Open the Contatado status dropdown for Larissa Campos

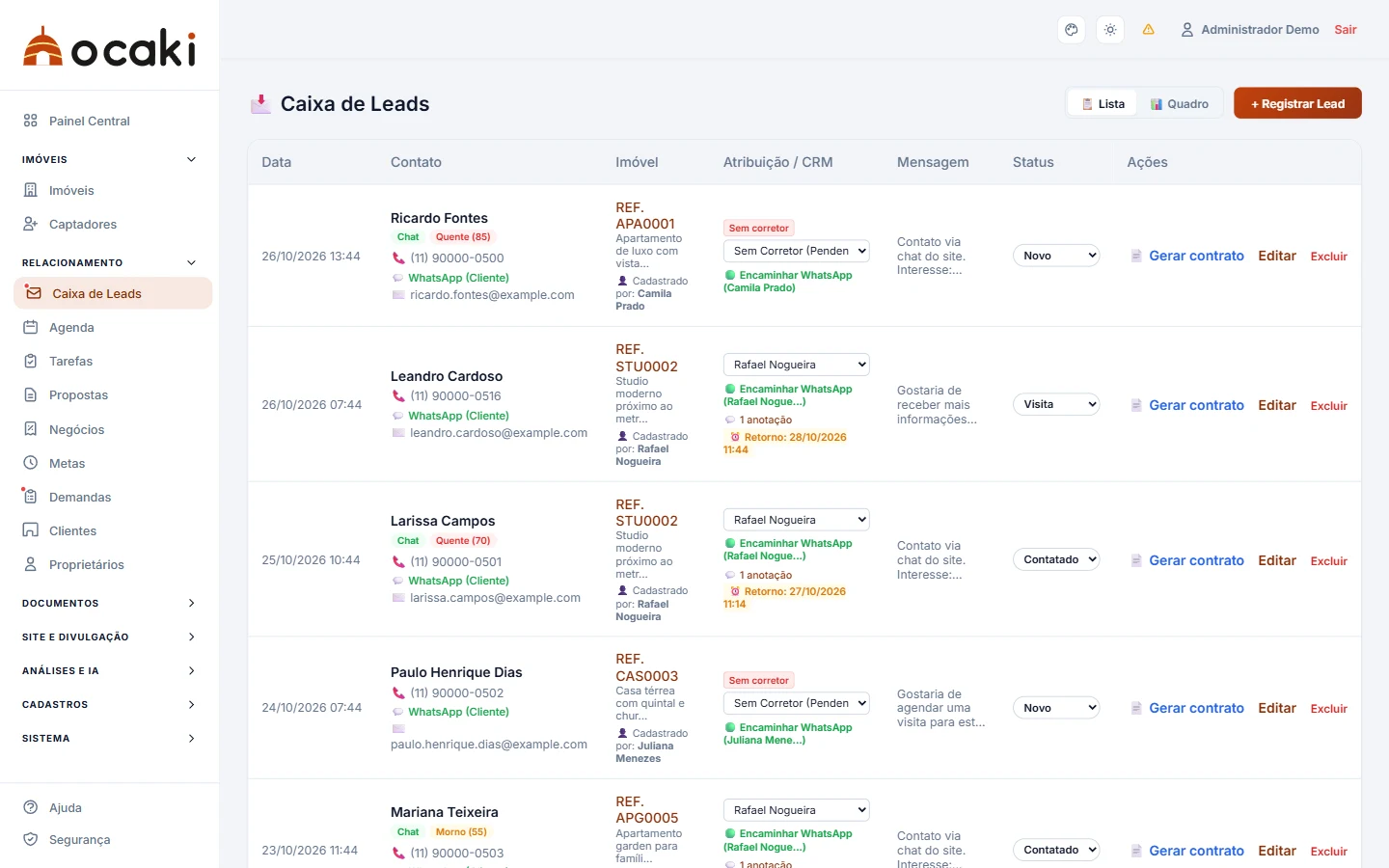[x=1056, y=559]
